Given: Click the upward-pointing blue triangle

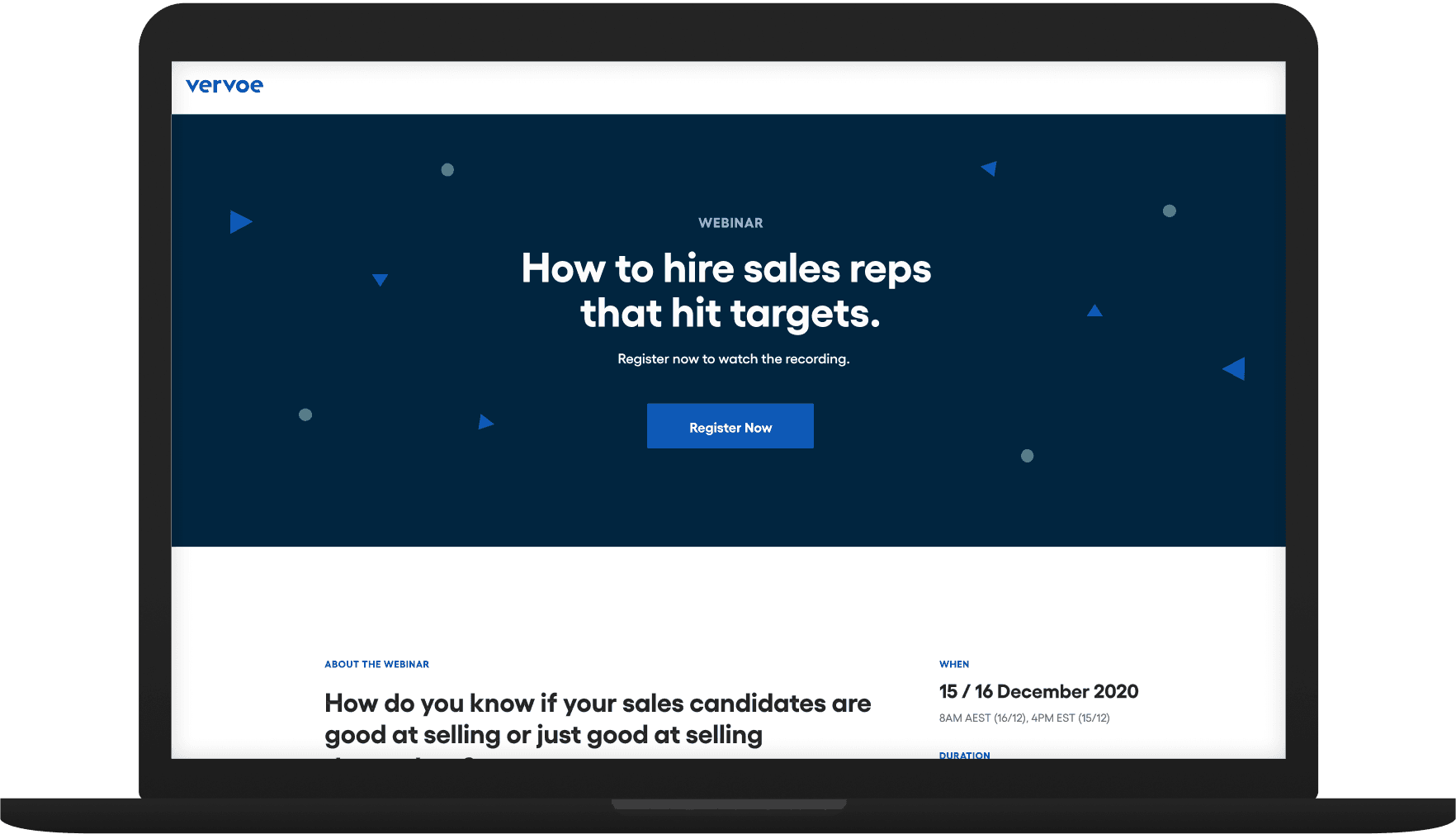Looking at the screenshot, I should [1094, 311].
